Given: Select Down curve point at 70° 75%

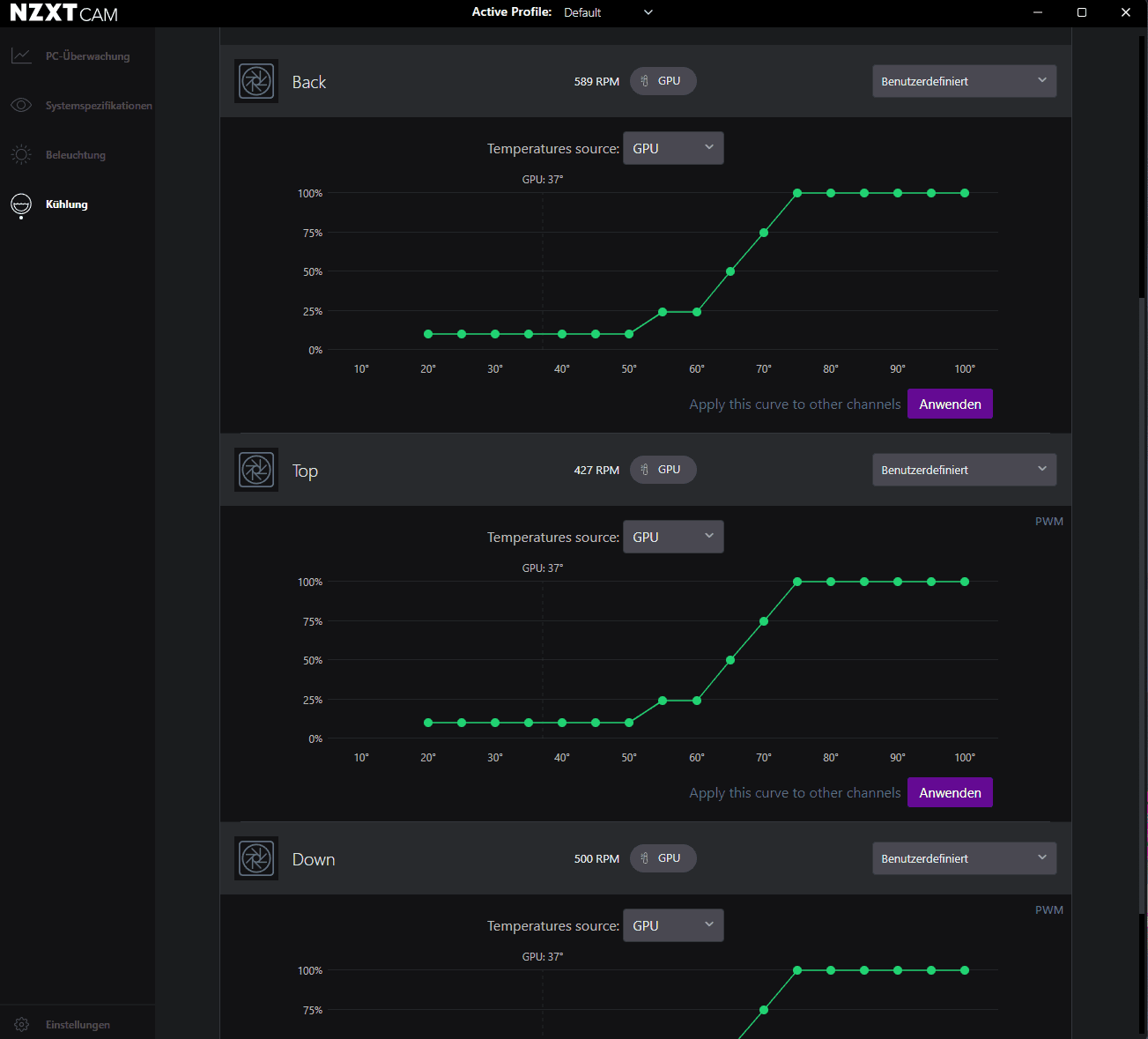Looking at the screenshot, I should [x=764, y=1010].
